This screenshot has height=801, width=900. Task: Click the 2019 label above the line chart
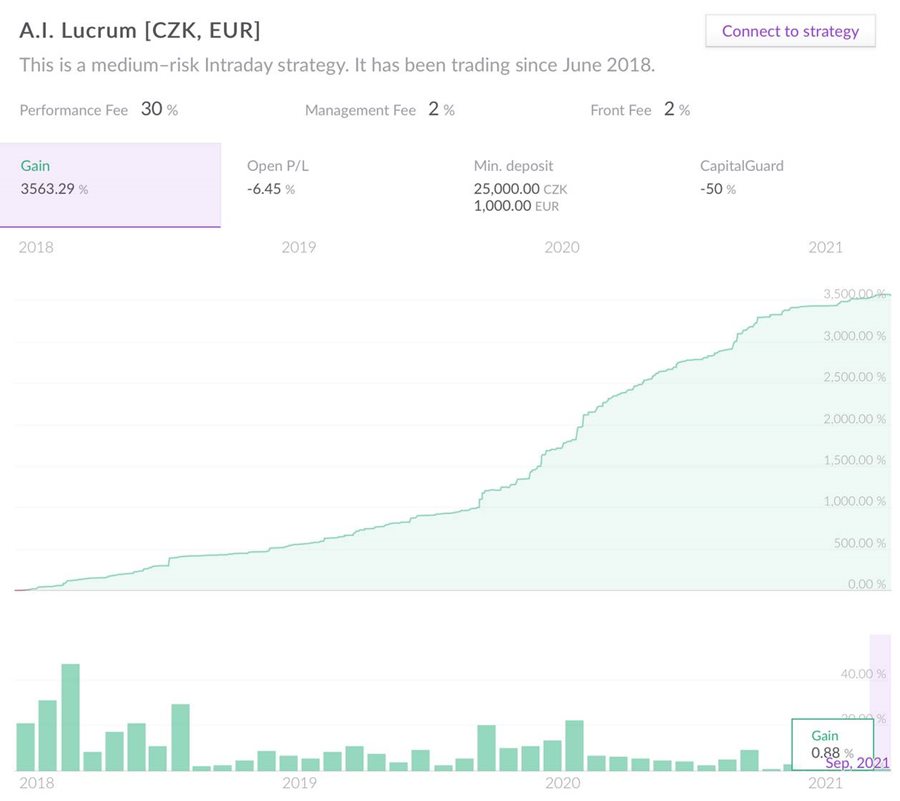298,247
